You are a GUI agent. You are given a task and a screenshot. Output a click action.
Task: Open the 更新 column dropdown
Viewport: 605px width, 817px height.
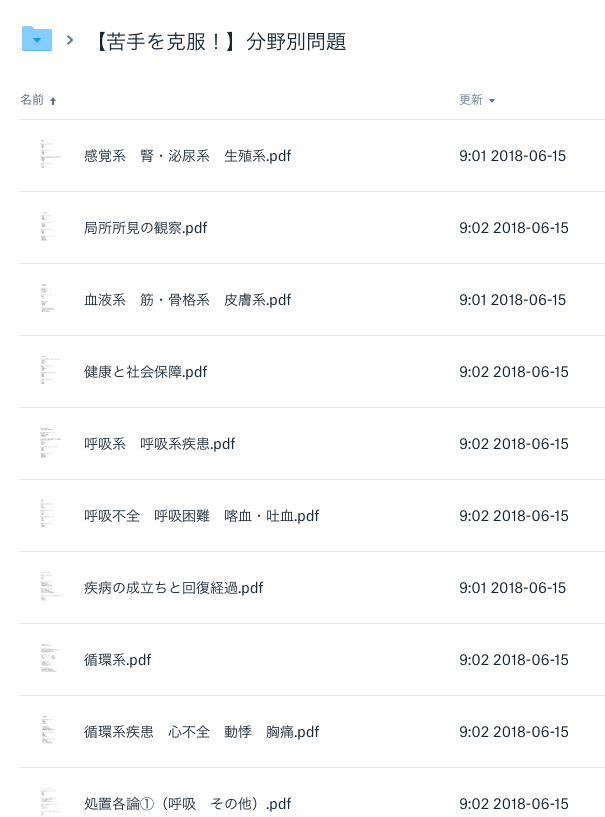(x=477, y=100)
